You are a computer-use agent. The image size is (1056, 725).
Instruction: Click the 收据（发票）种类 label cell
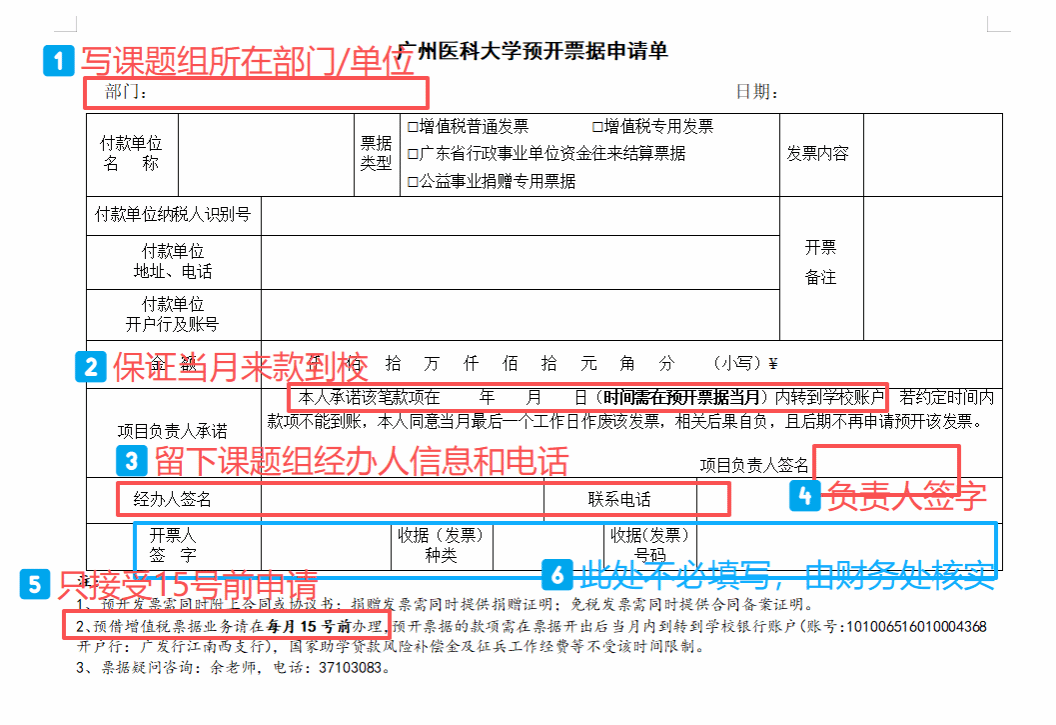tap(442, 546)
